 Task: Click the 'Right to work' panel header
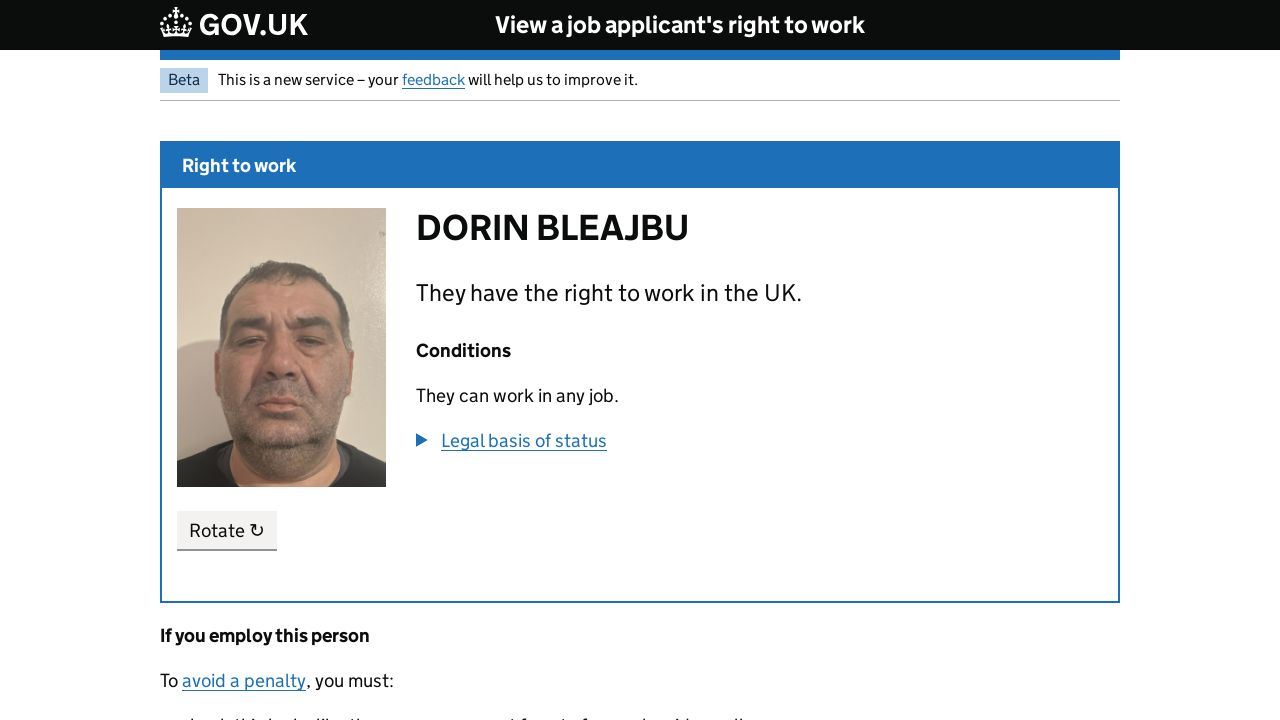239,166
